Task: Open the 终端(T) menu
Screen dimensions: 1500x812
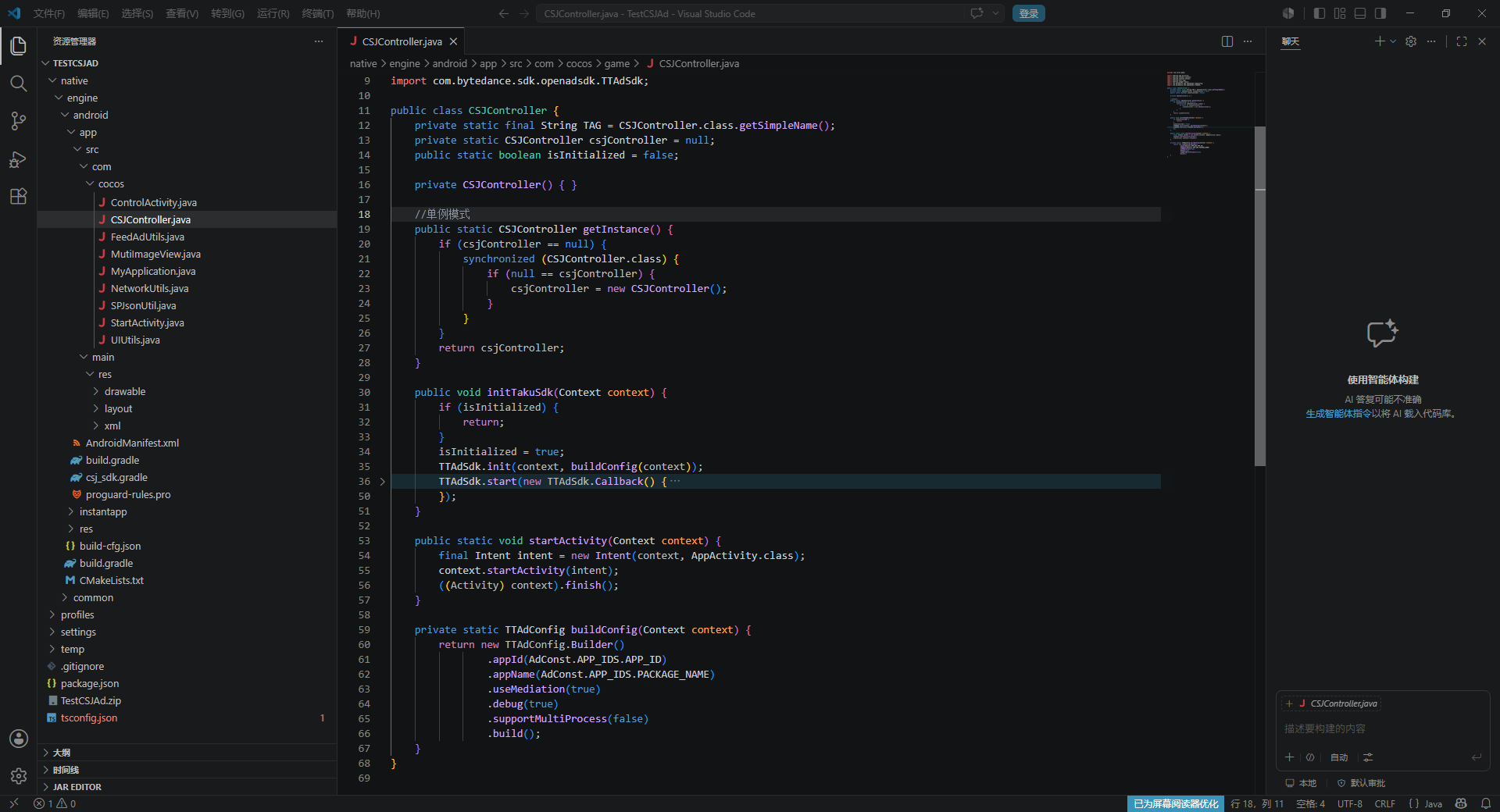Action: pos(318,13)
